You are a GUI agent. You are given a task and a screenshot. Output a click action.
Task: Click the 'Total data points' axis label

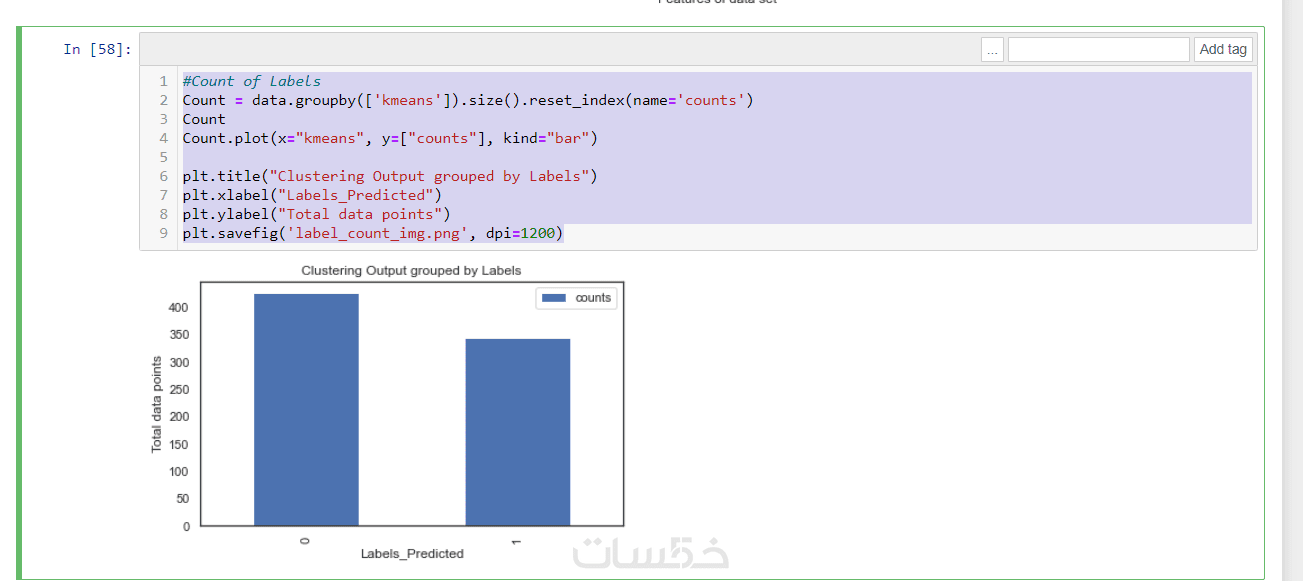point(156,404)
